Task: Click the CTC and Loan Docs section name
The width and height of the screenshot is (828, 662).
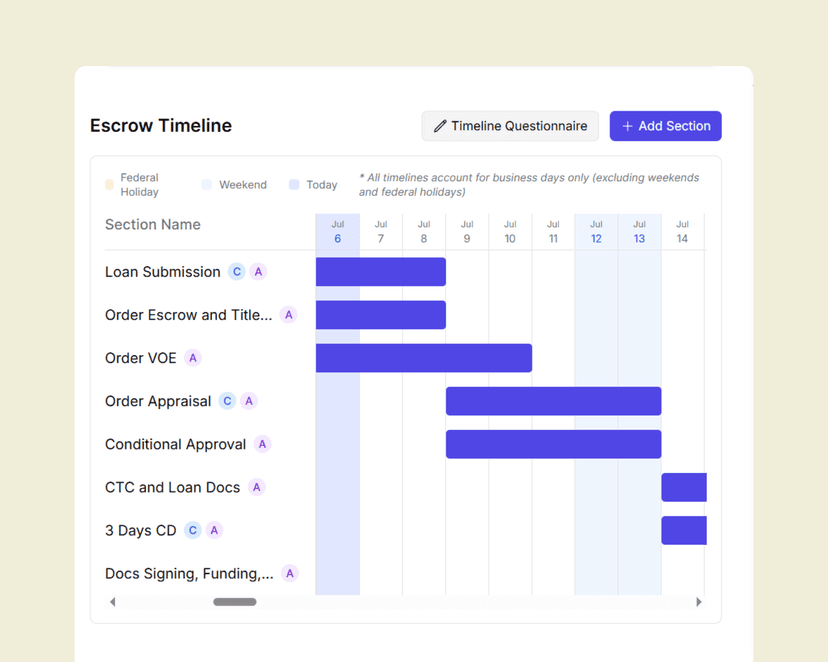Action: (x=173, y=487)
